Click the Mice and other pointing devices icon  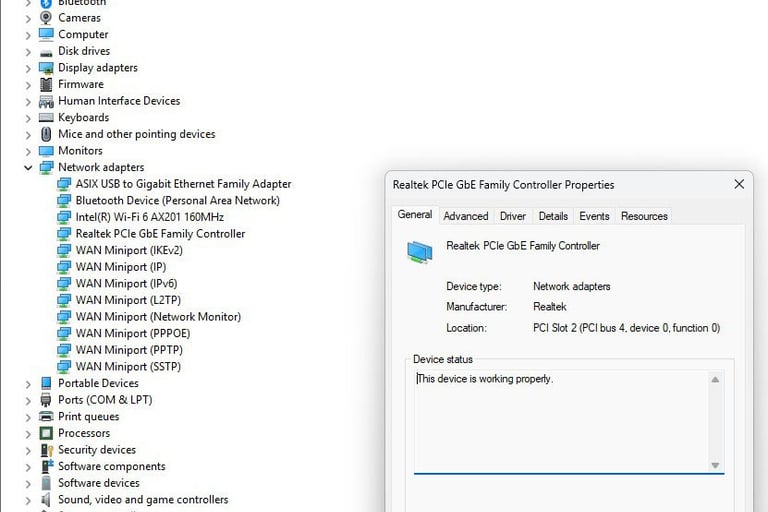click(46, 134)
